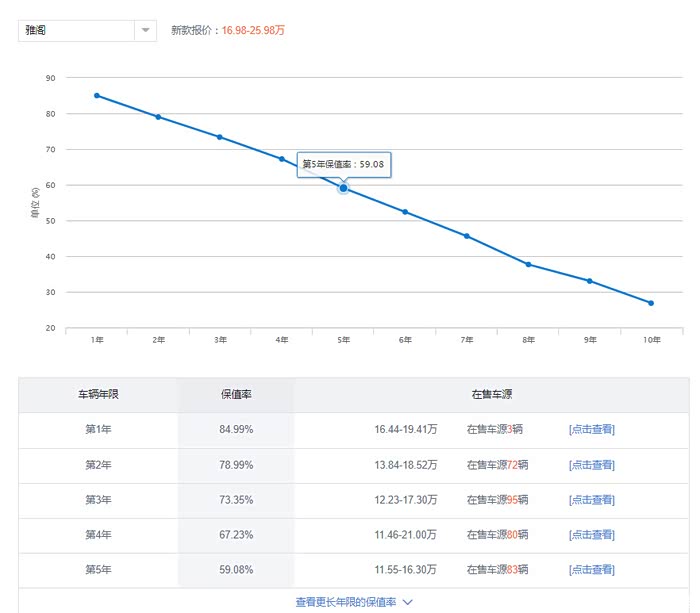Click the 车辆年限 column header
This screenshot has height=613, width=700.
pyautogui.click(x=98, y=394)
